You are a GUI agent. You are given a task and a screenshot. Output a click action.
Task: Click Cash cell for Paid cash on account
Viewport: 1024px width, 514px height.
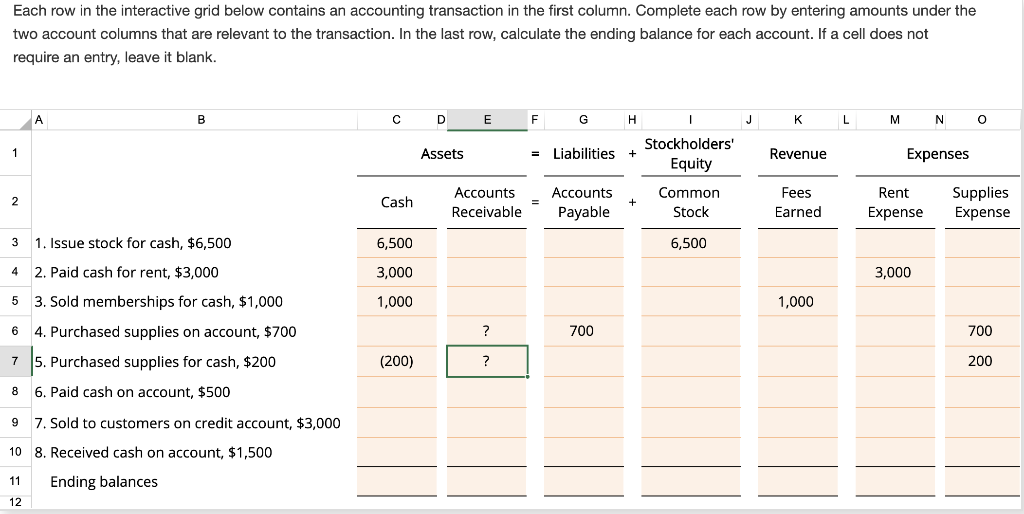pos(396,392)
